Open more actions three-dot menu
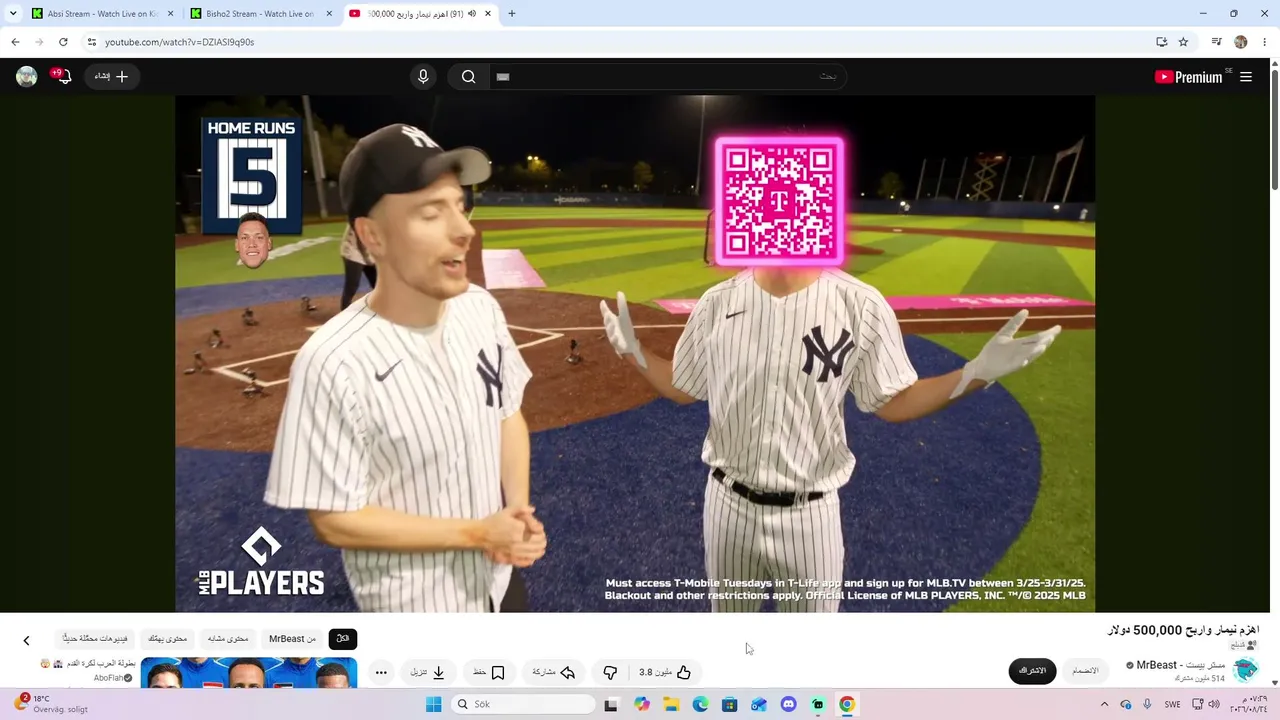Image resolution: width=1280 pixels, height=720 pixels. [x=381, y=673]
